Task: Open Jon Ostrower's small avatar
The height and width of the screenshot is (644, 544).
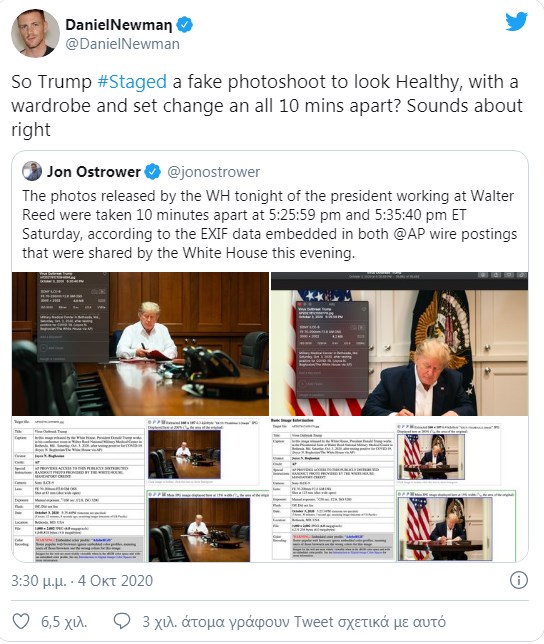Action: pos(32,171)
